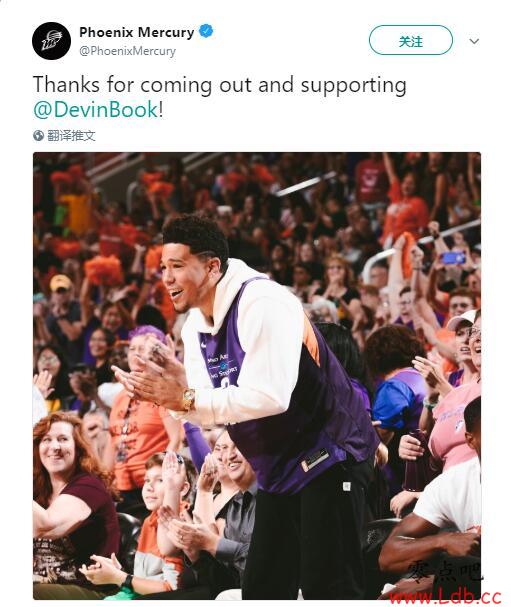Open the tweet's basketball game photo
The width and height of the screenshot is (511, 607).
point(257,376)
